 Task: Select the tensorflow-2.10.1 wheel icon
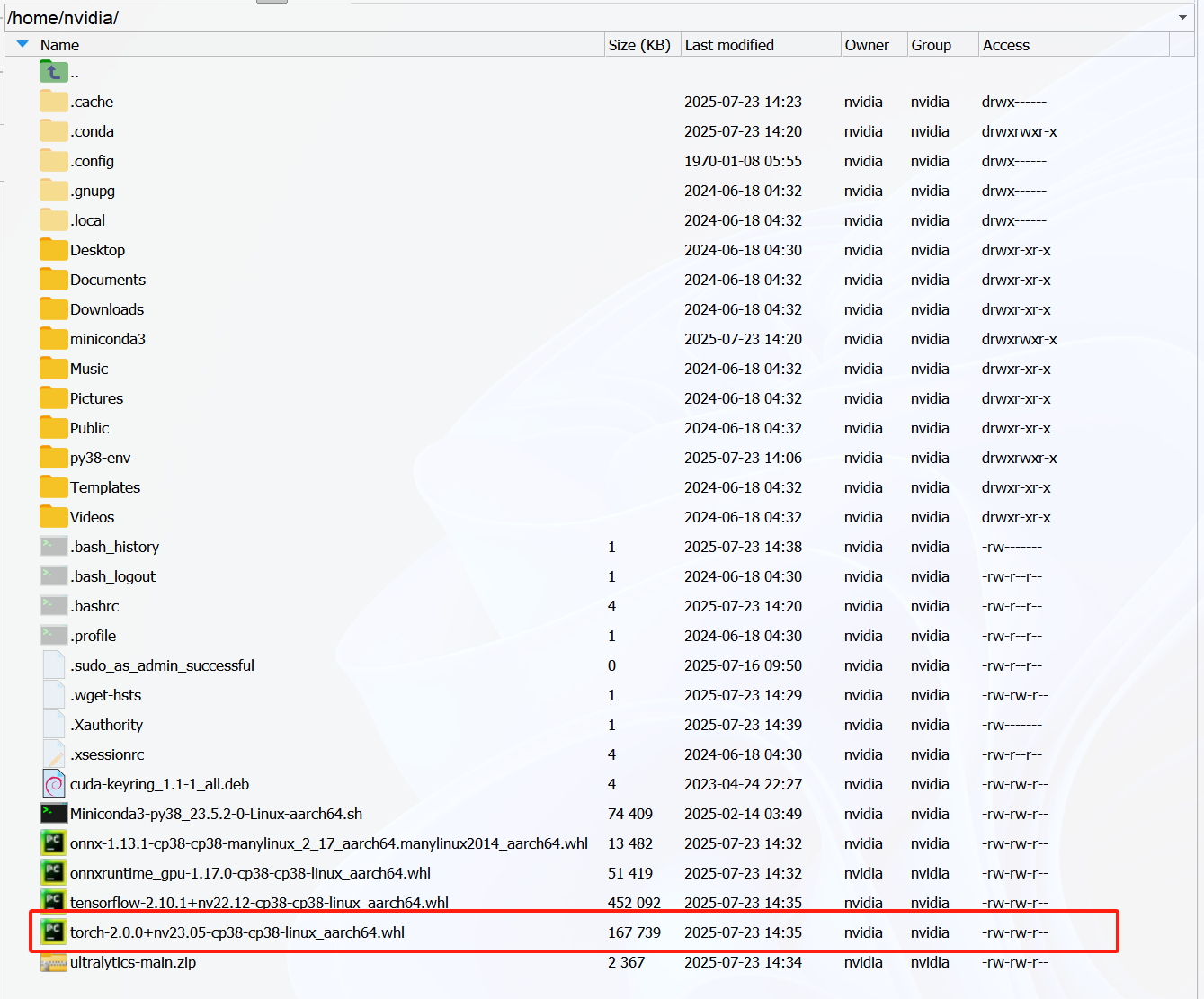(53, 902)
